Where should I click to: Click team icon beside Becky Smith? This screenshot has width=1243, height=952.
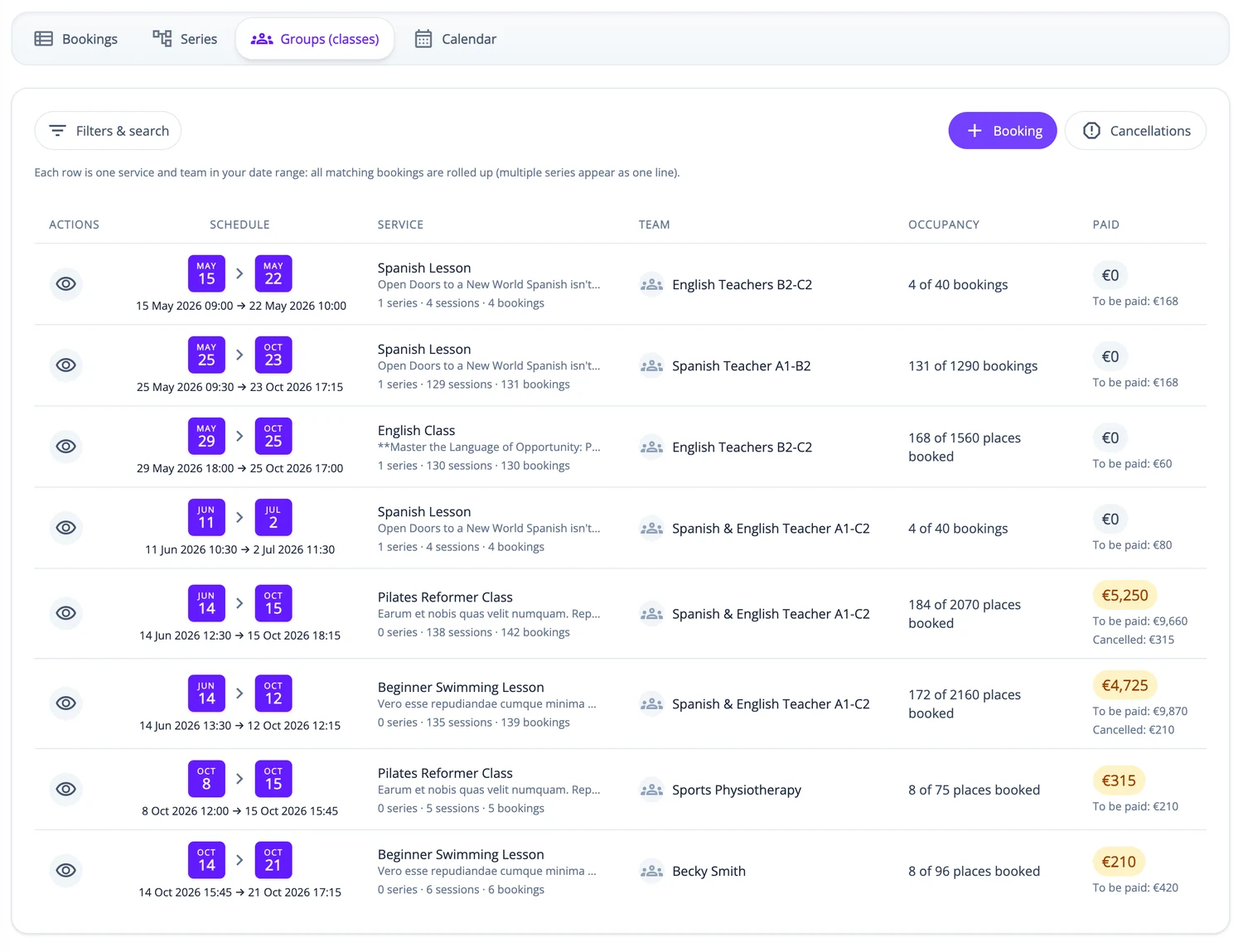pyautogui.click(x=652, y=871)
